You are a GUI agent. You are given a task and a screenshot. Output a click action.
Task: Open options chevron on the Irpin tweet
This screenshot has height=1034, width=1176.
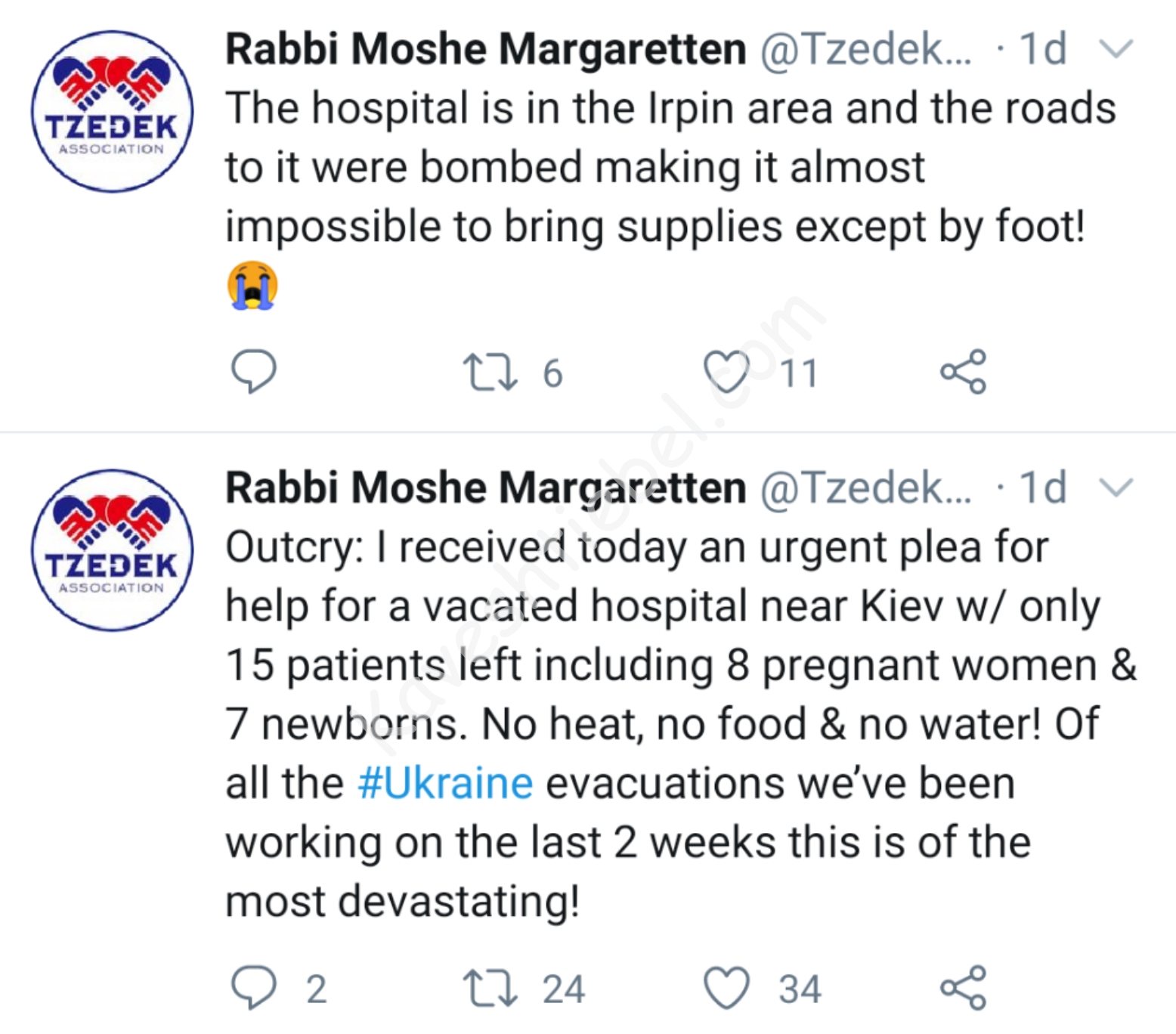[1116, 50]
